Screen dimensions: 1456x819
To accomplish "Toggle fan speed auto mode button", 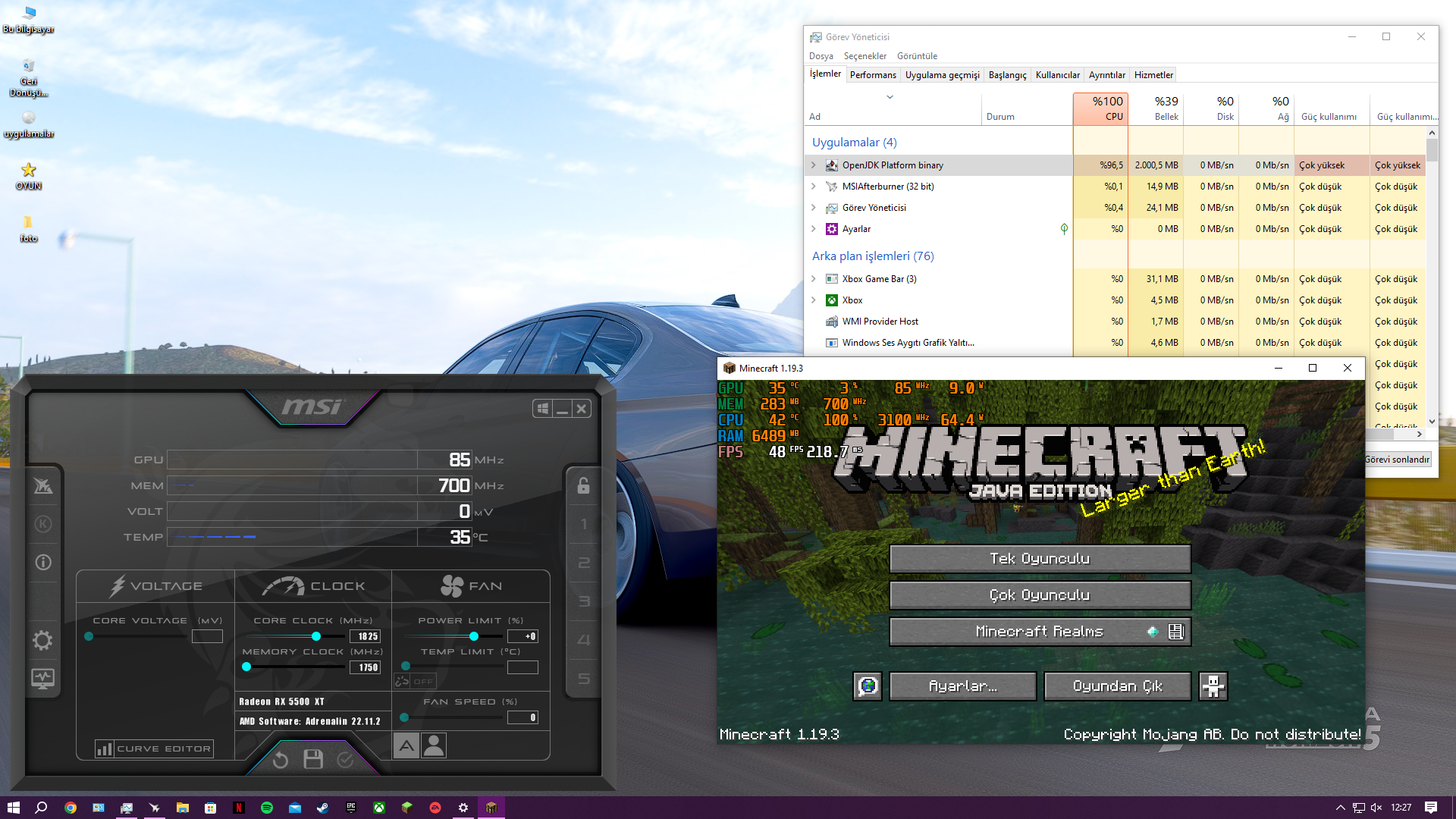I will tap(406, 745).
